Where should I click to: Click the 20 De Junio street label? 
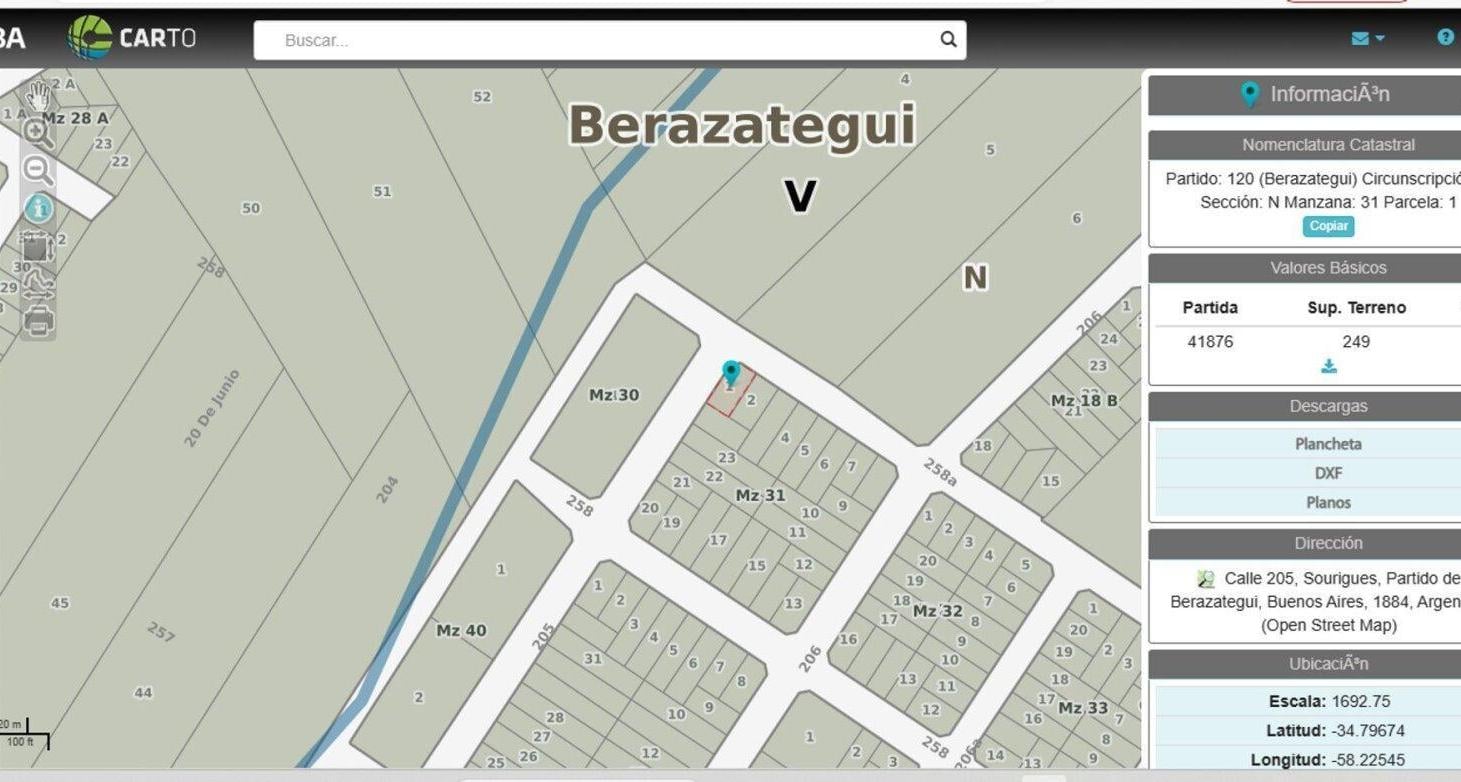tap(212, 407)
